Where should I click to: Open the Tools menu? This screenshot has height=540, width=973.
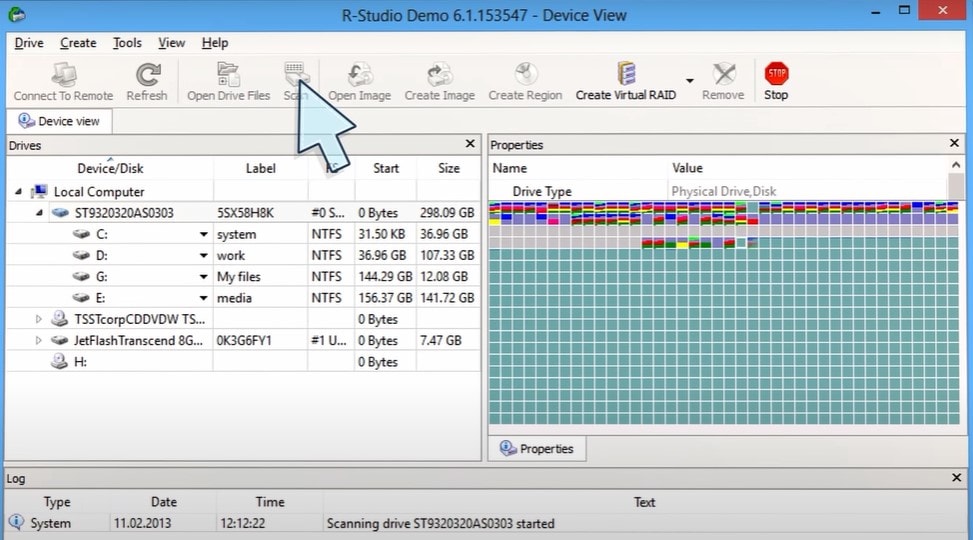point(127,43)
